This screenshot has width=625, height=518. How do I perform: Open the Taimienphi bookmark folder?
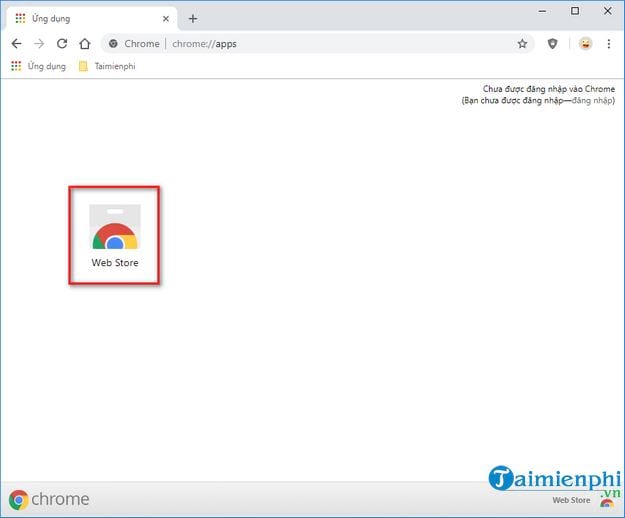click(x=107, y=66)
